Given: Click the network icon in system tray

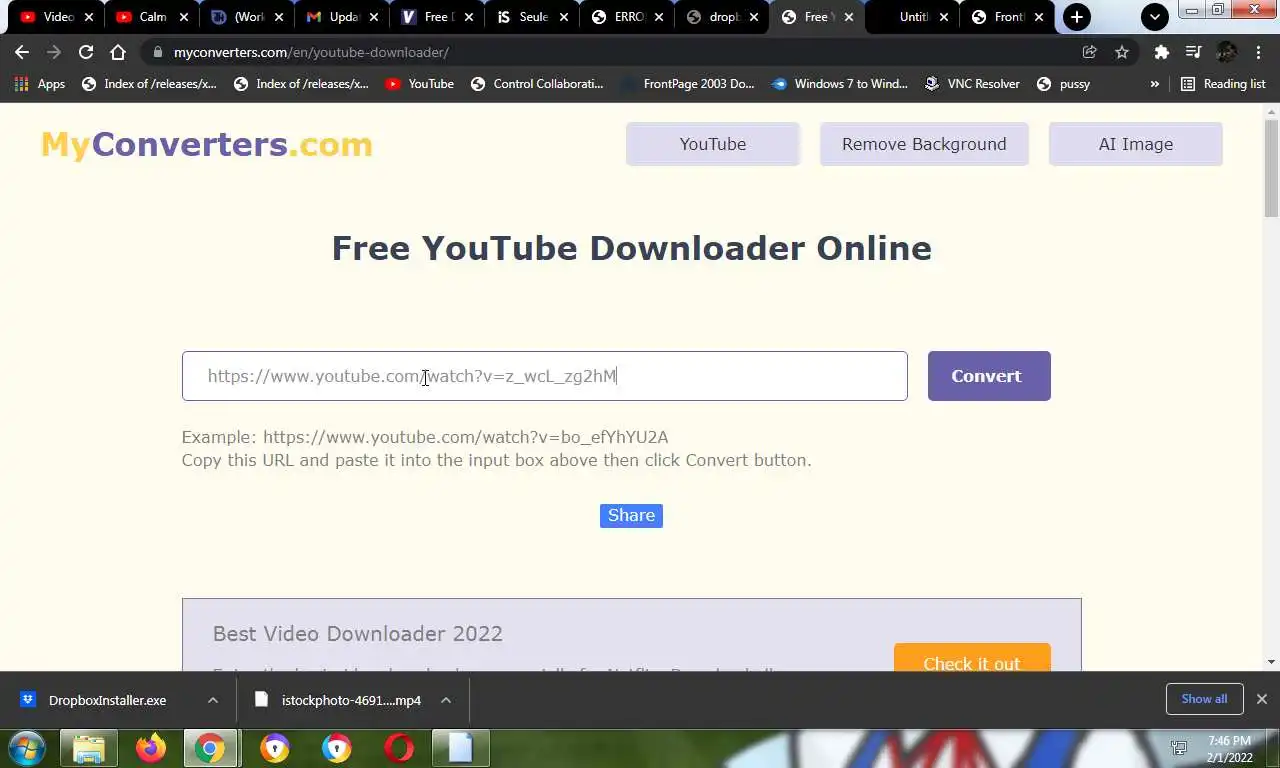Looking at the screenshot, I should point(1179,748).
